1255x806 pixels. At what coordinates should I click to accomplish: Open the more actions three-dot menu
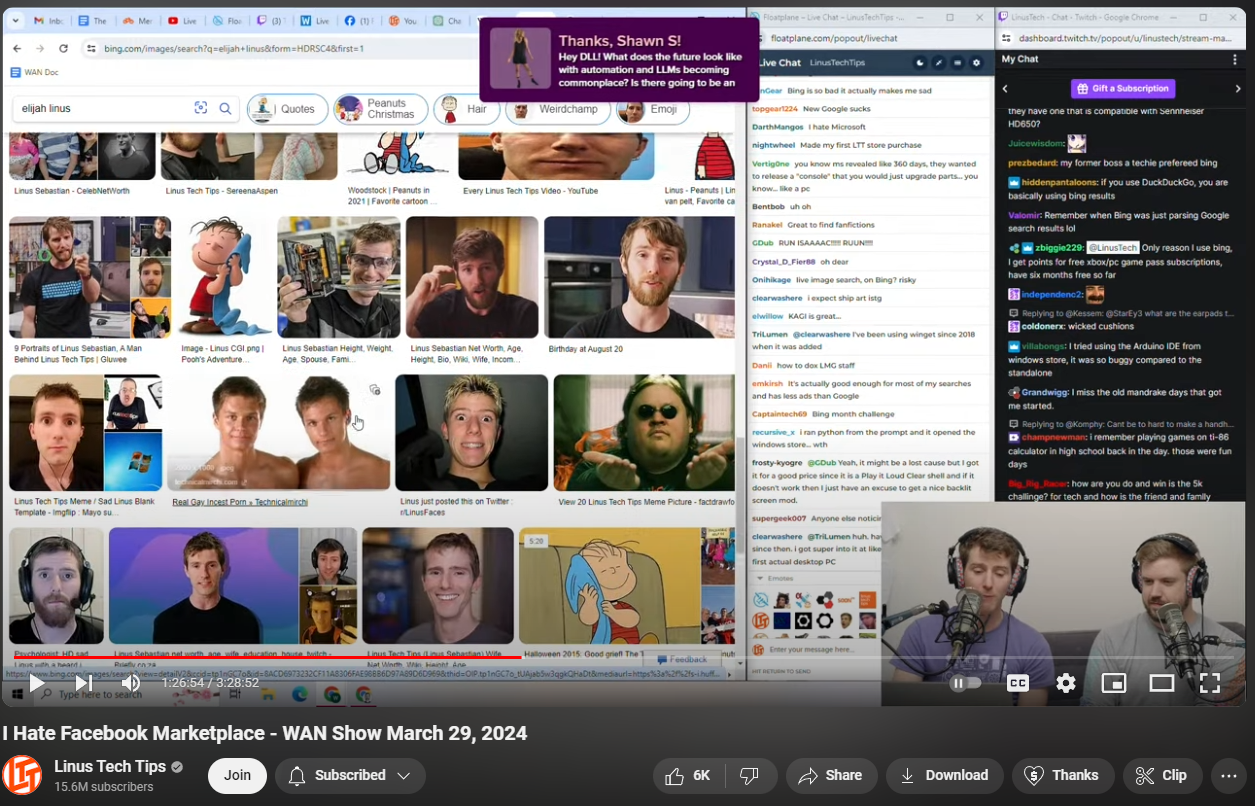(x=1229, y=775)
